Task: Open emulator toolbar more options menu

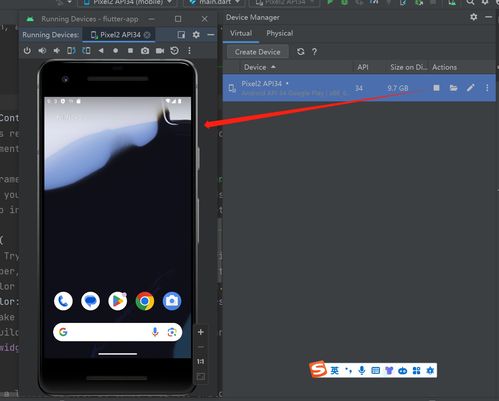Action: (189, 51)
